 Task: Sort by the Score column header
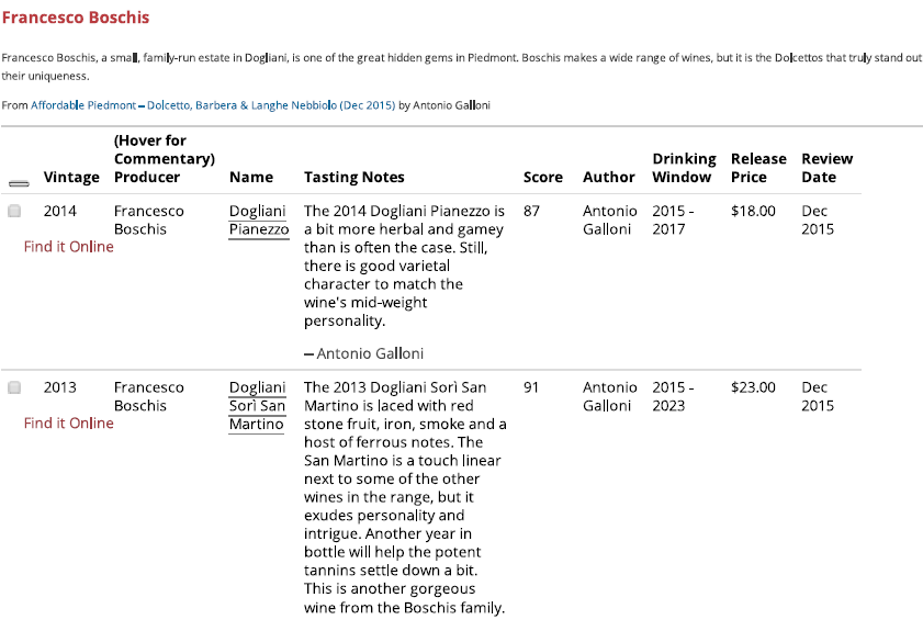543,177
